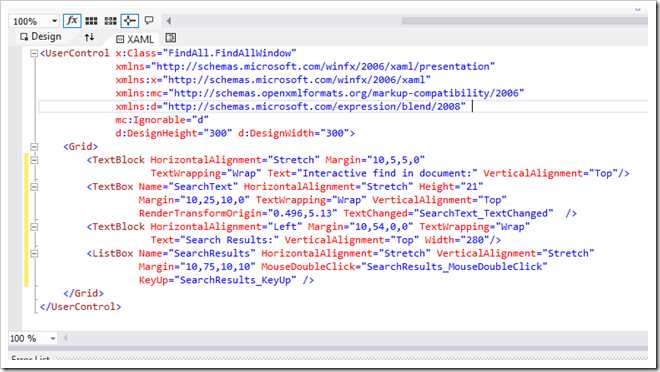Swap panes with the up-down arrows icon
The image size is (660, 372).
point(89,37)
